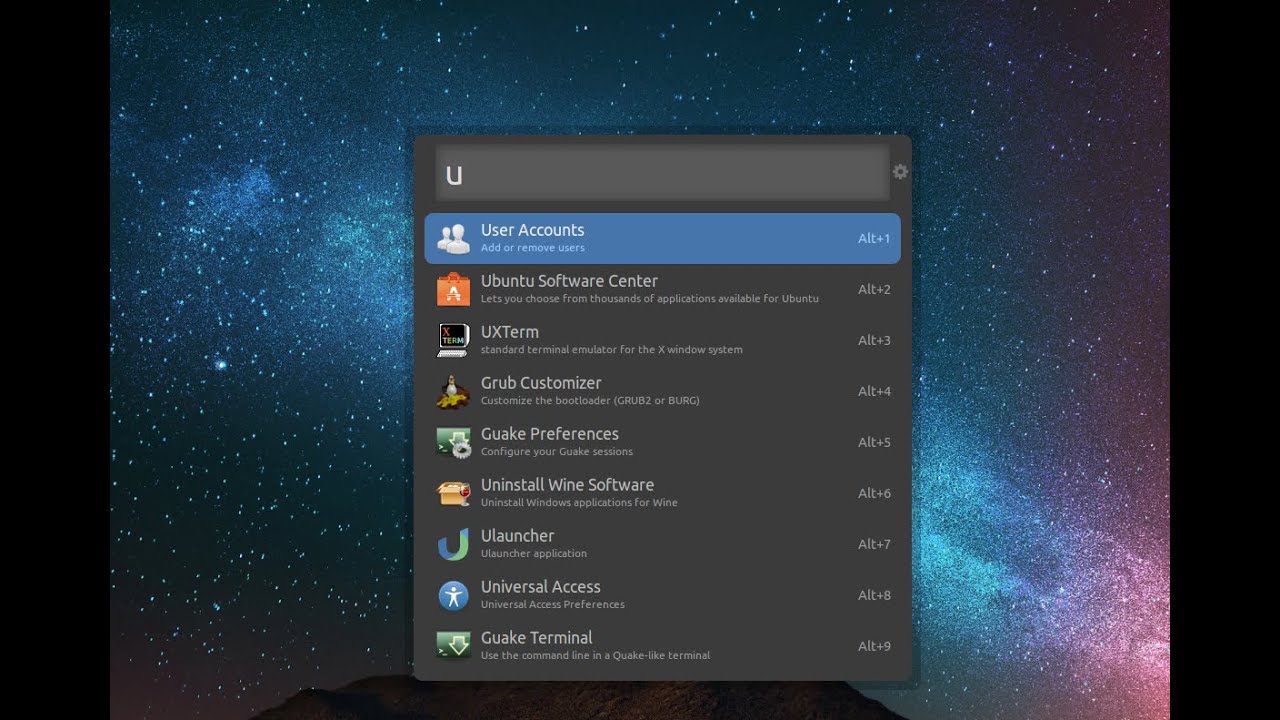
Task: Click 'Uninstall Windows applications for Wine' text
Action: 579,503
